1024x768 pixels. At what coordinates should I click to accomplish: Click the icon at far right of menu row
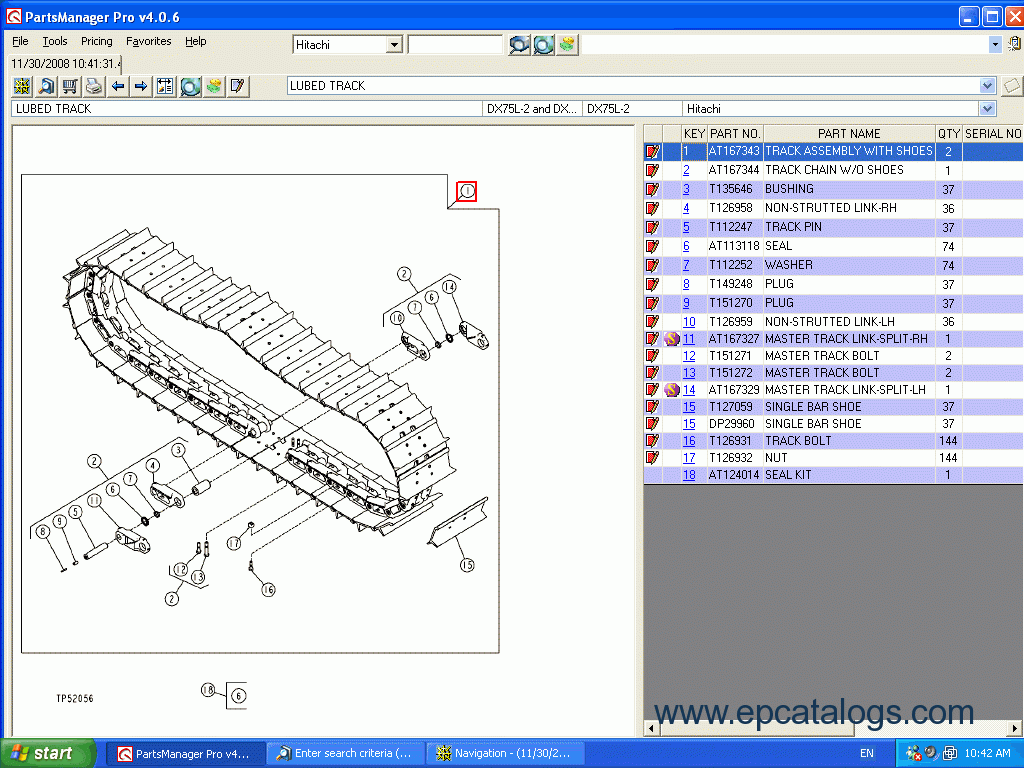pyautogui.click(x=1014, y=44)
